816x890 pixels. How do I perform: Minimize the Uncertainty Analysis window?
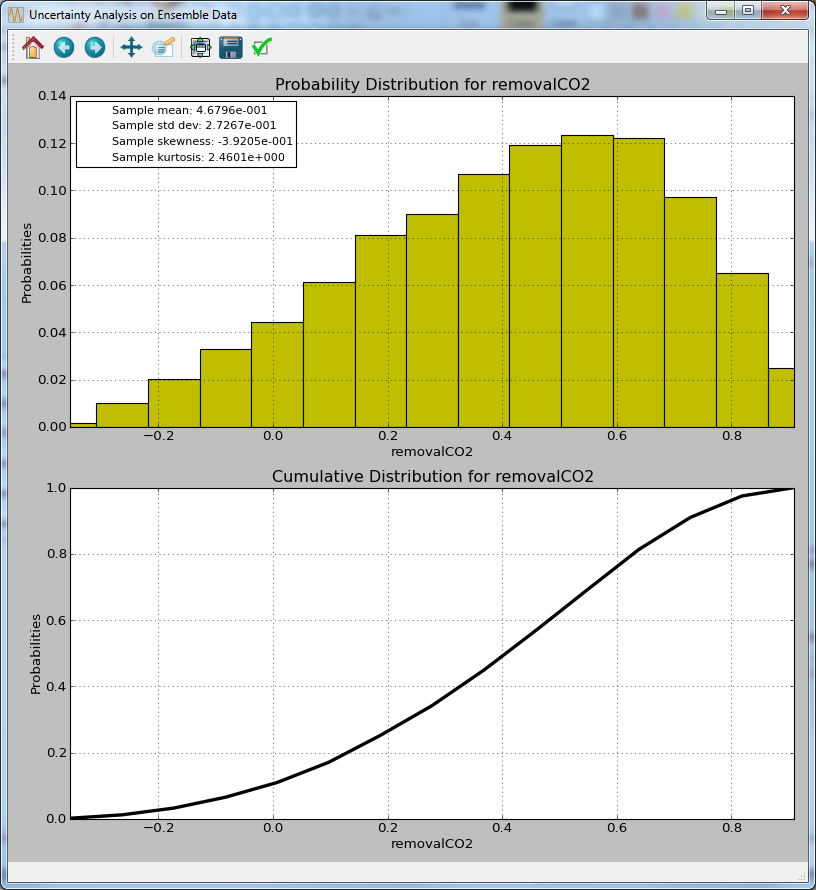pos(722,11)
